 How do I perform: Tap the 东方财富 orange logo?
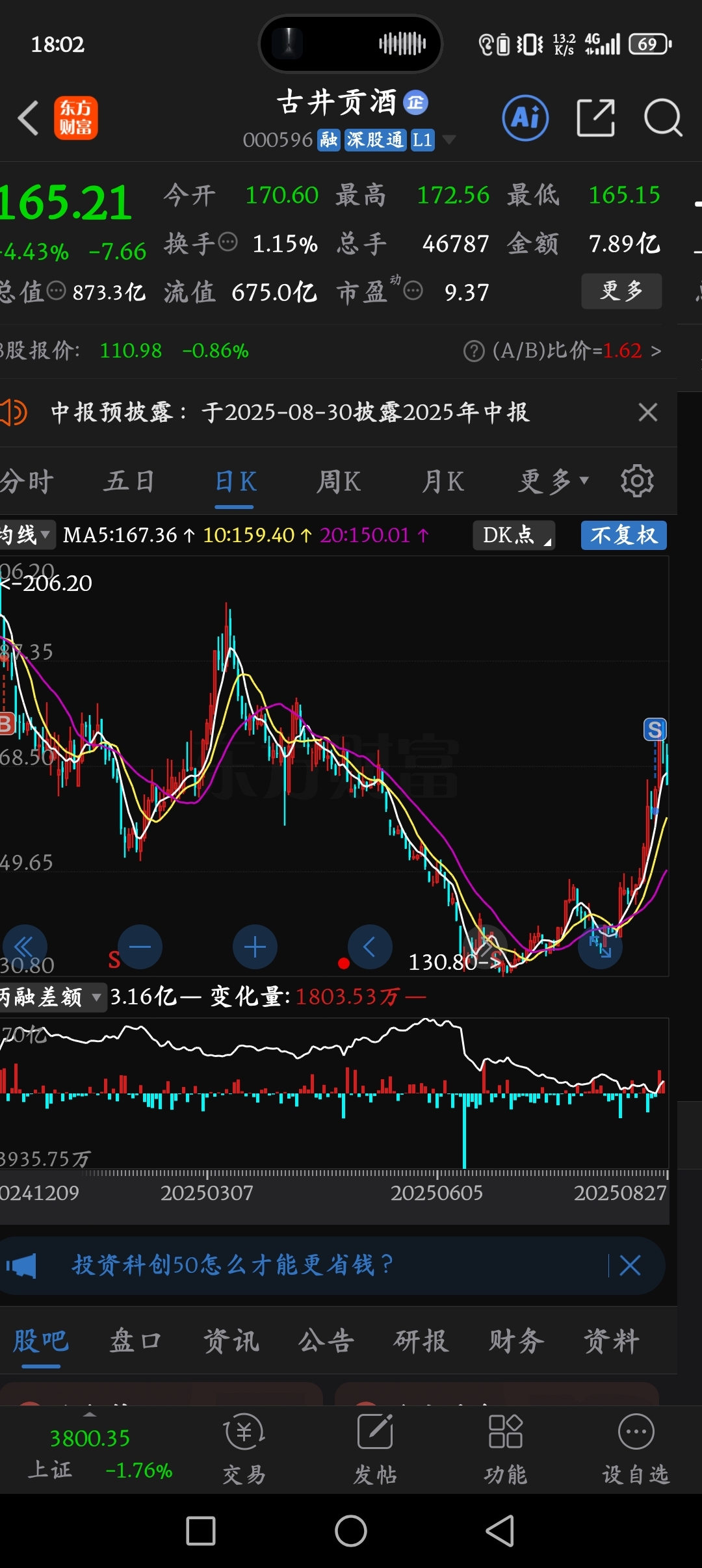75,118
